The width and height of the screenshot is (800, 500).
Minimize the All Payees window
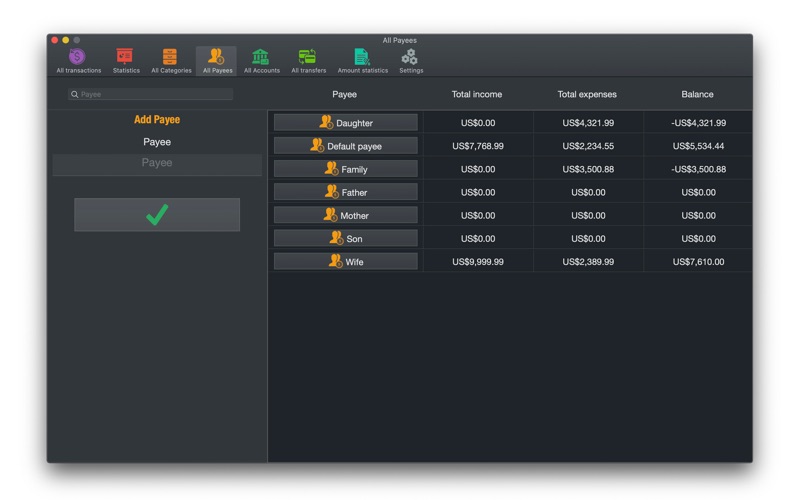(66, 40)
